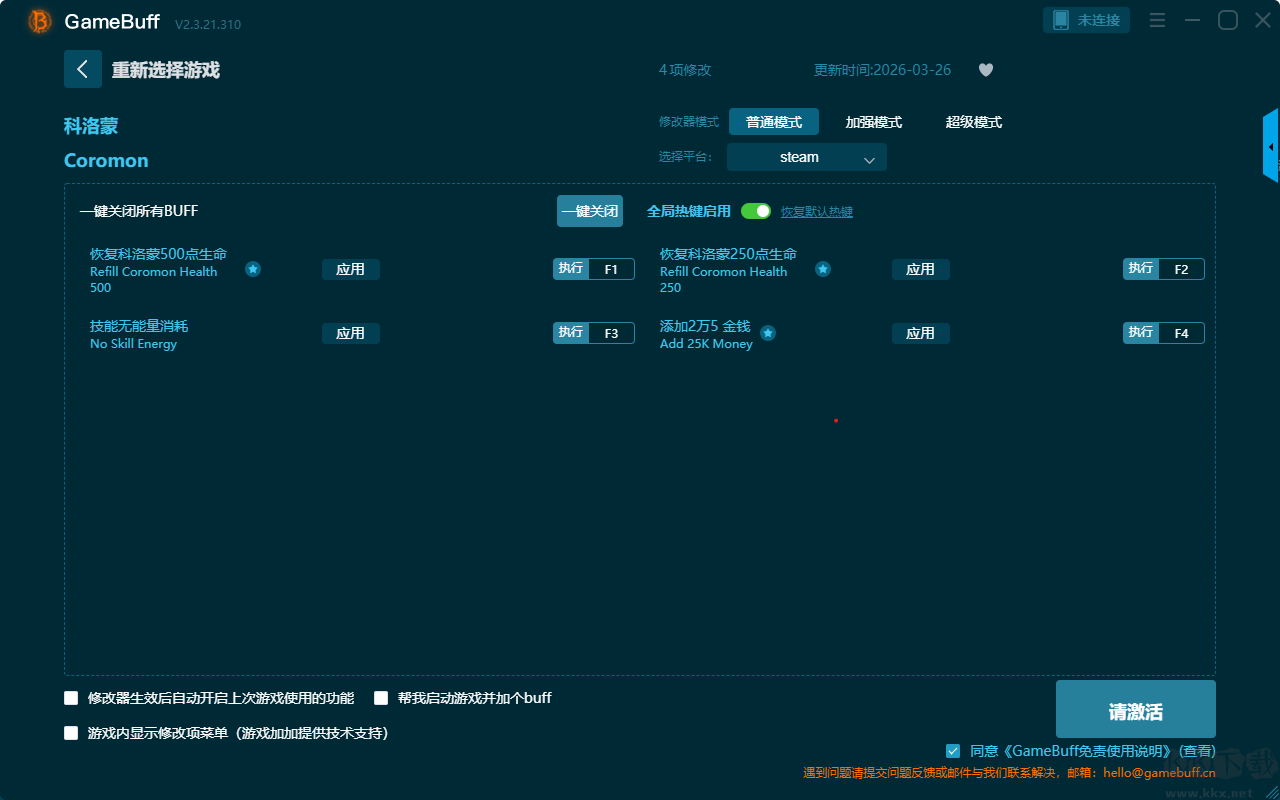Click star icon beside Refill Coromon Health 250
Screen dimensions: 1280x800
point(823,269)
